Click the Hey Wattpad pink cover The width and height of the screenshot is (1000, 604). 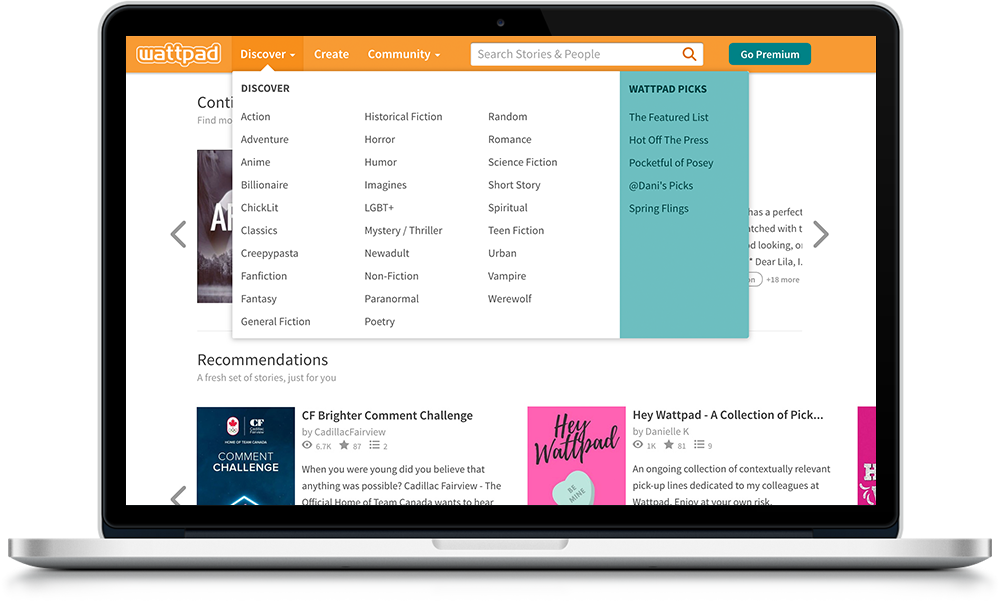pos(577,455)
